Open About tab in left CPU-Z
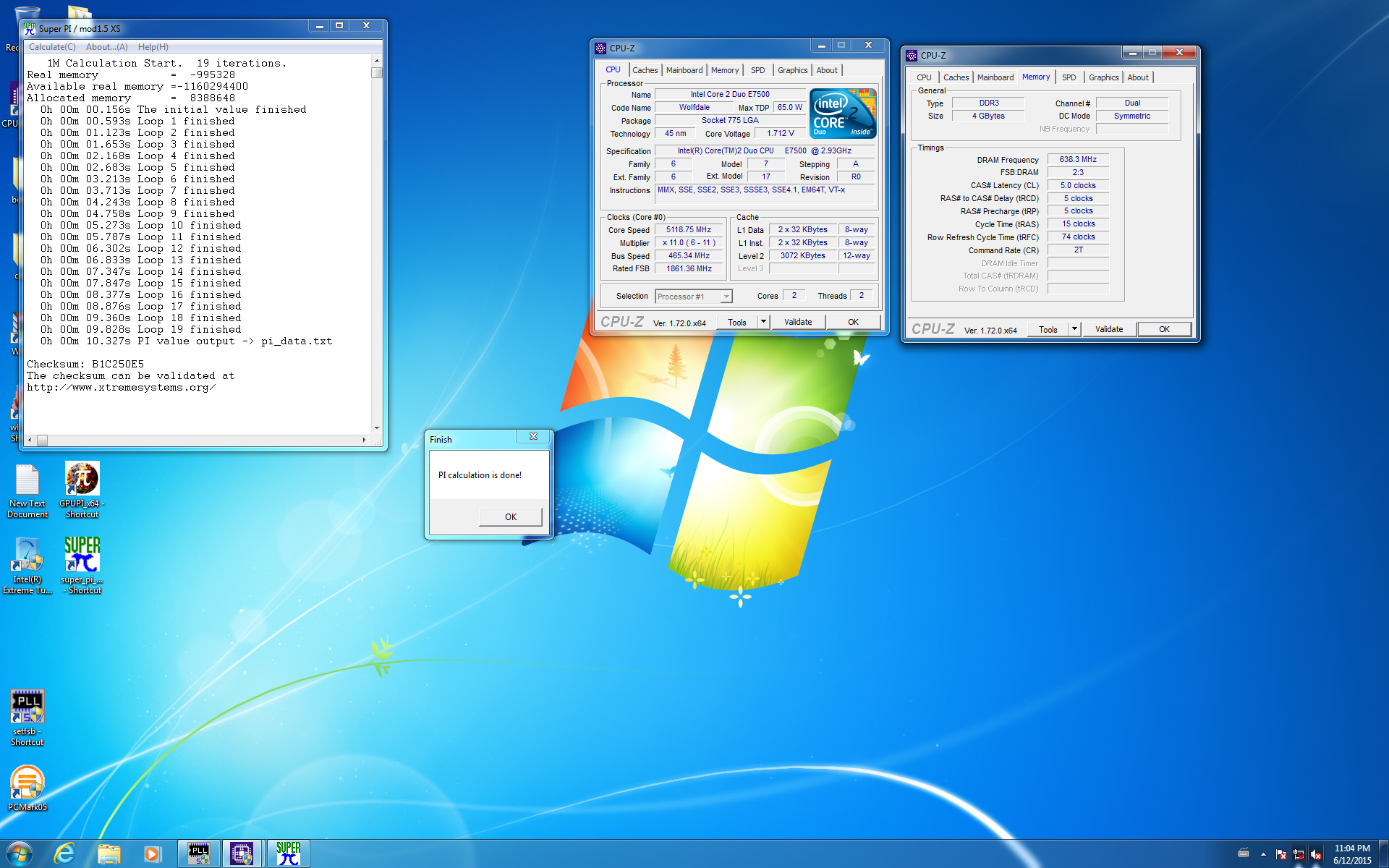This screenshot has width=1389, height=868. tap(827, 70)
